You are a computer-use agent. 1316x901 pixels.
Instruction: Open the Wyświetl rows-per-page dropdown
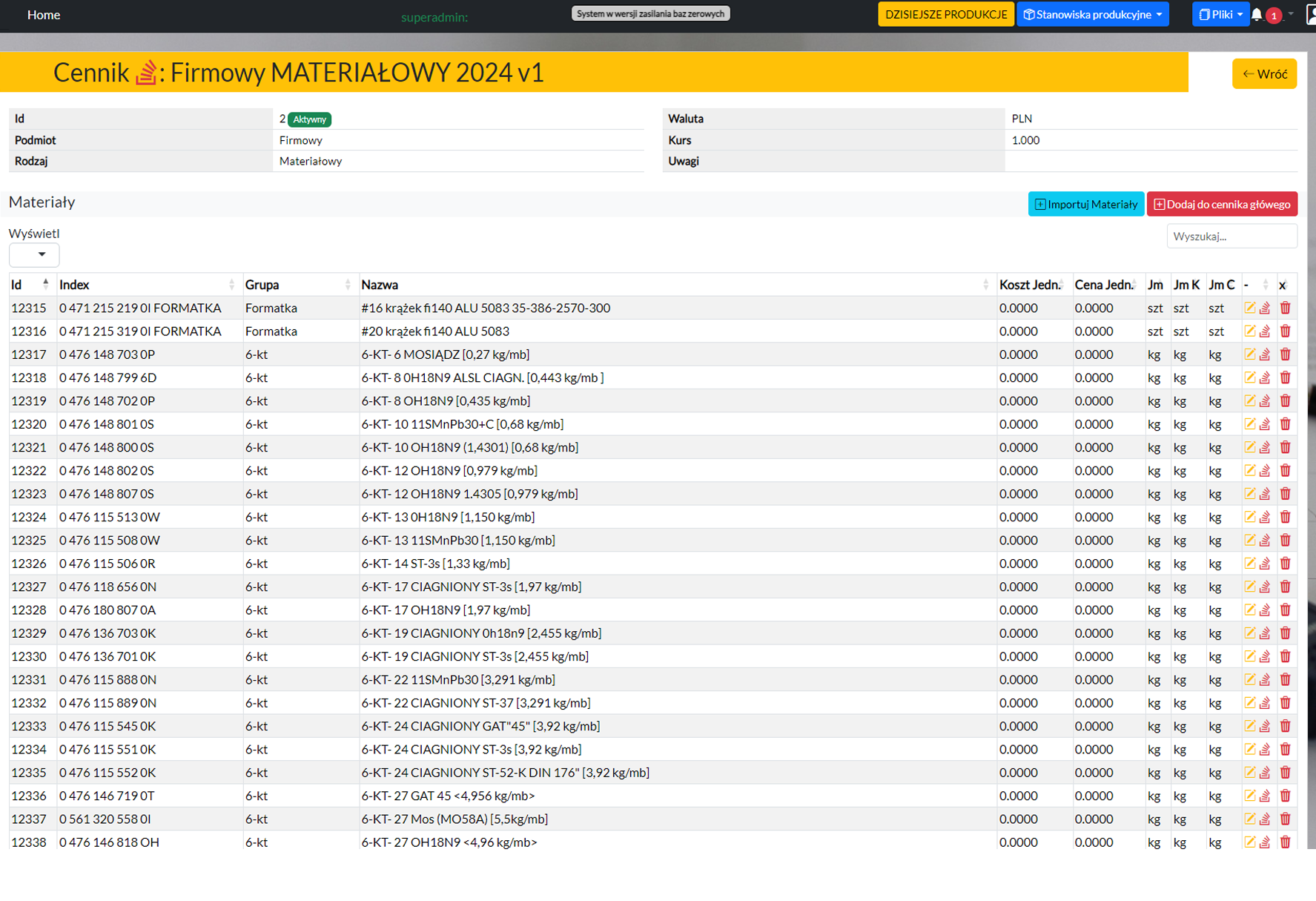point(34,255)
